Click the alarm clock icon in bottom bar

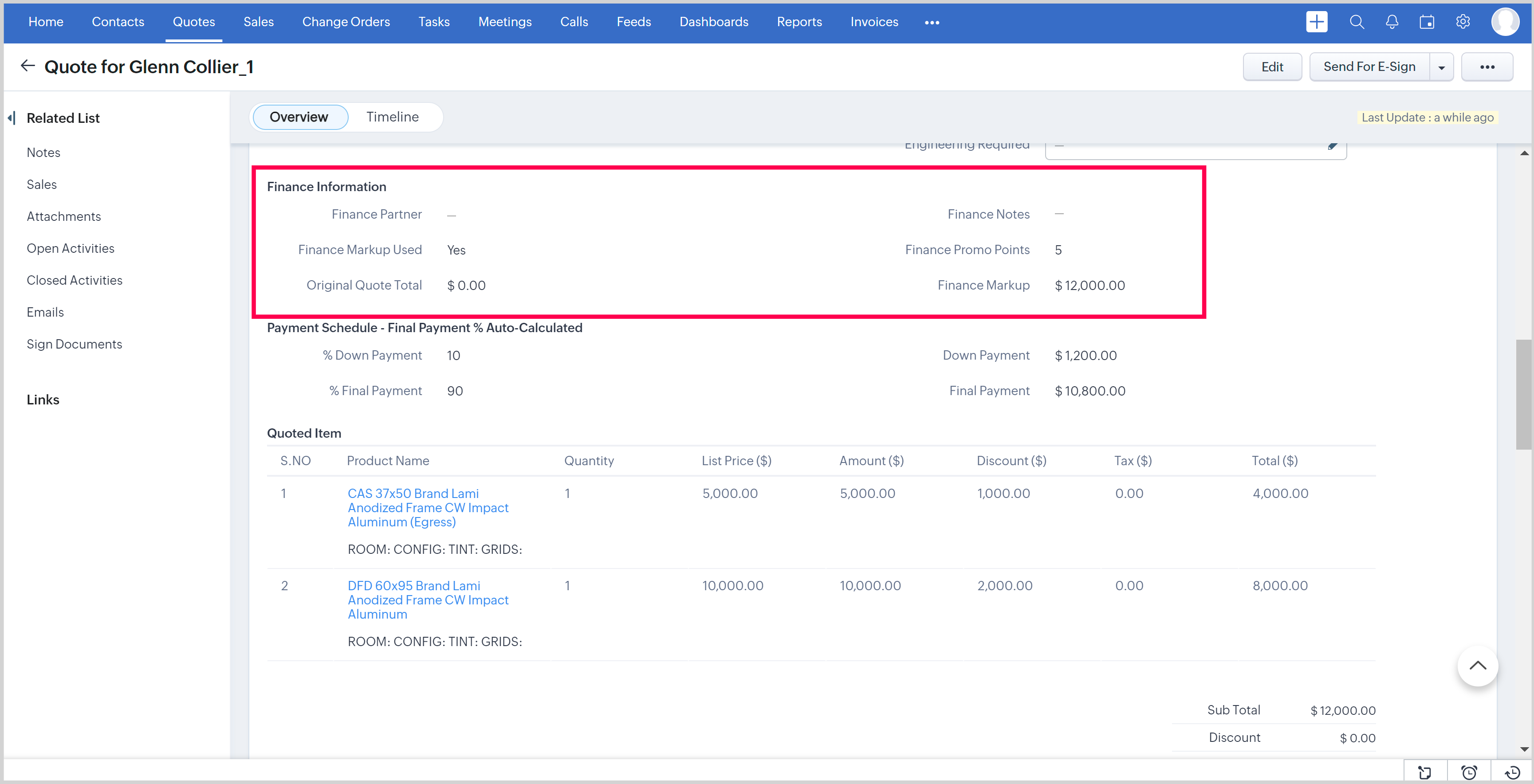coord(1469,772)
